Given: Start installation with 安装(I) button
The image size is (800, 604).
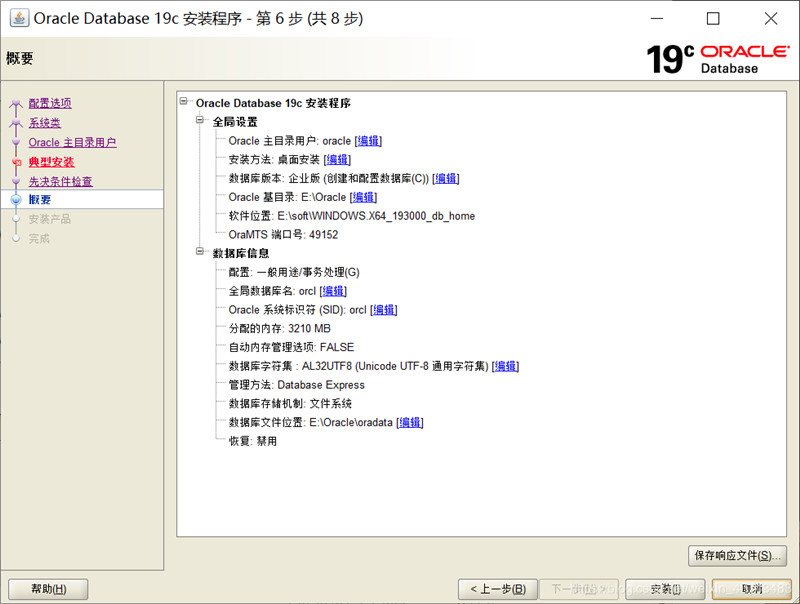Looking at the screenshot, I should click(665, 589).
